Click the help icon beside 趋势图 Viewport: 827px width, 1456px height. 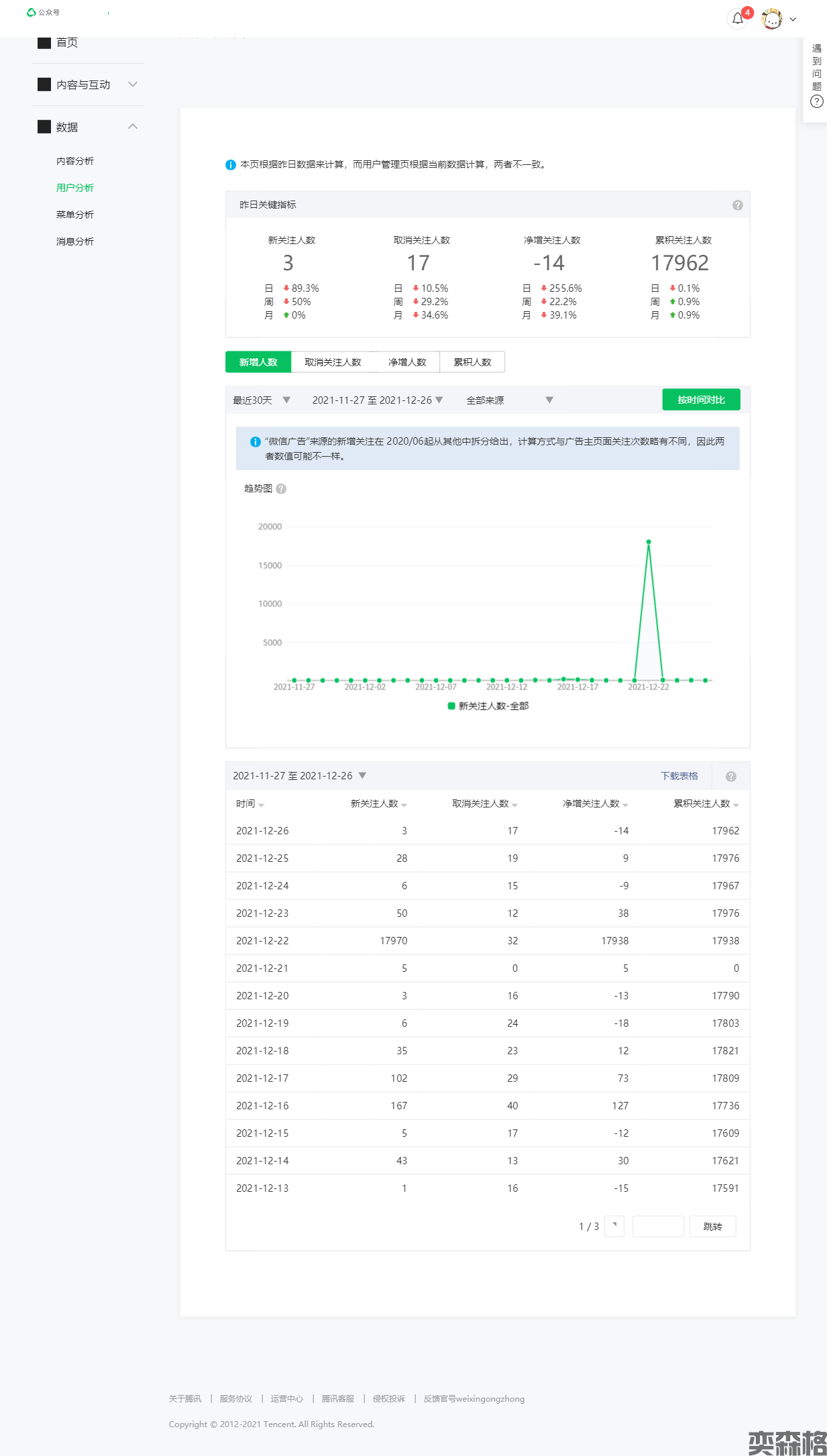coord(281,489)
